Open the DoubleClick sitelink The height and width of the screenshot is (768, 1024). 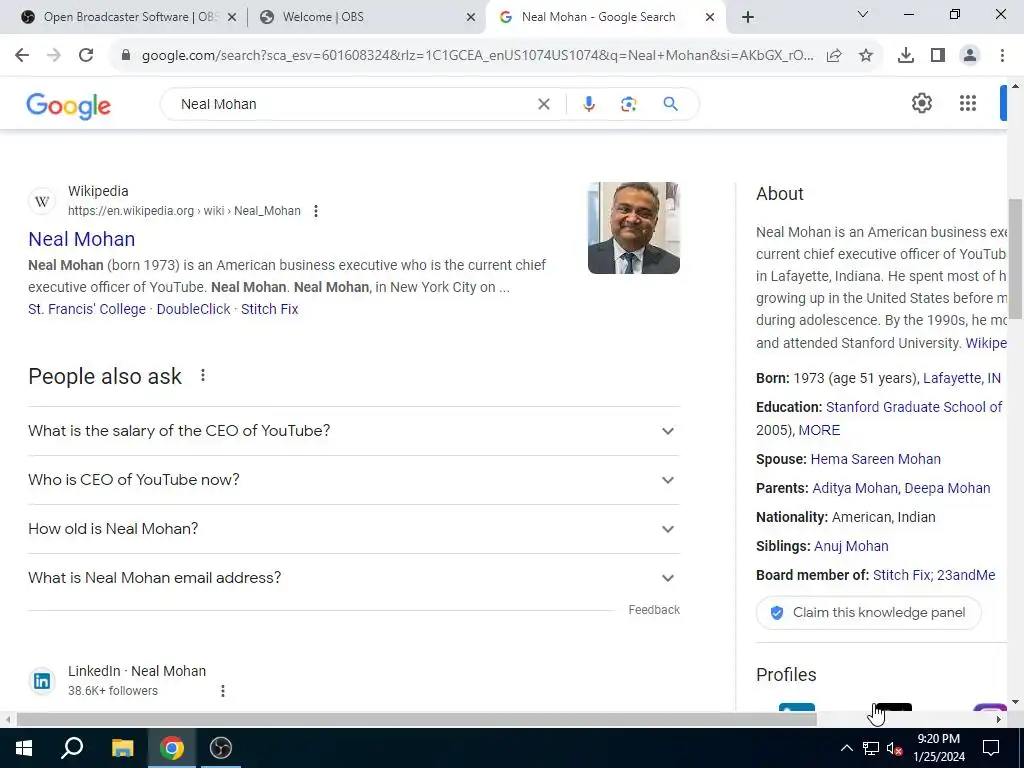point(193,309)
